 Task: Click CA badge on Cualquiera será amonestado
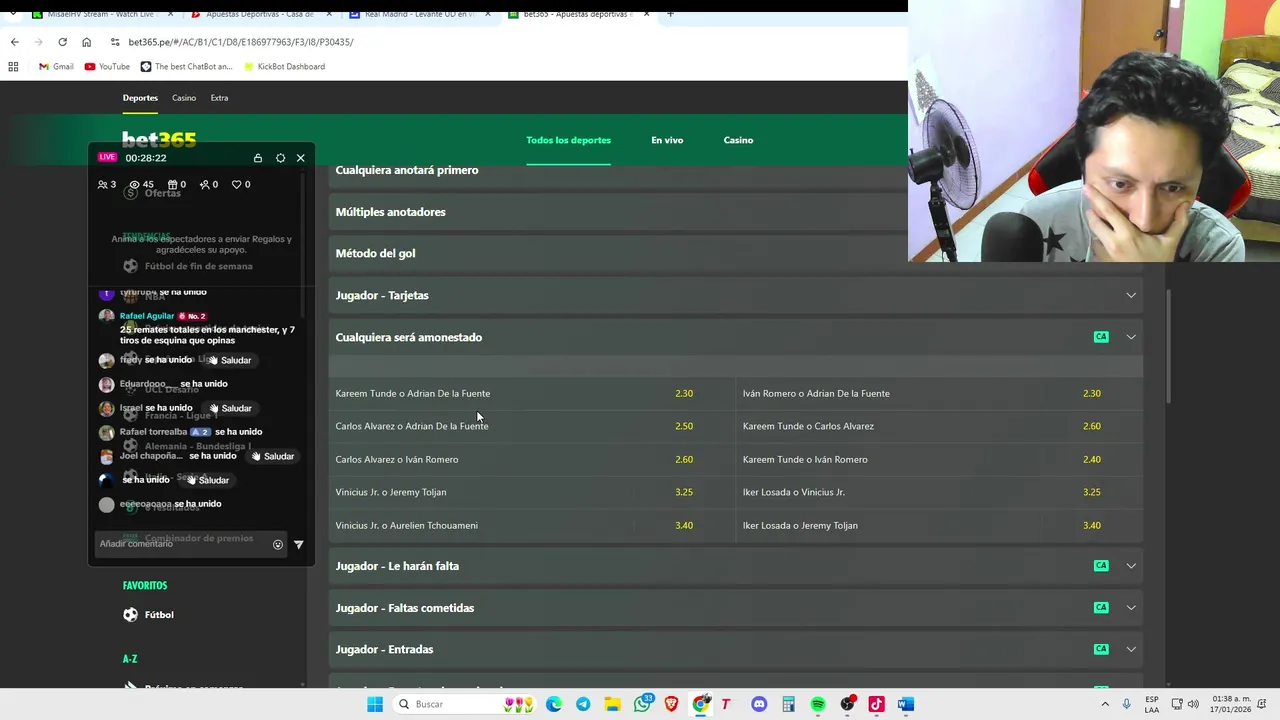pyautogui.click(x=1101, y=337)
